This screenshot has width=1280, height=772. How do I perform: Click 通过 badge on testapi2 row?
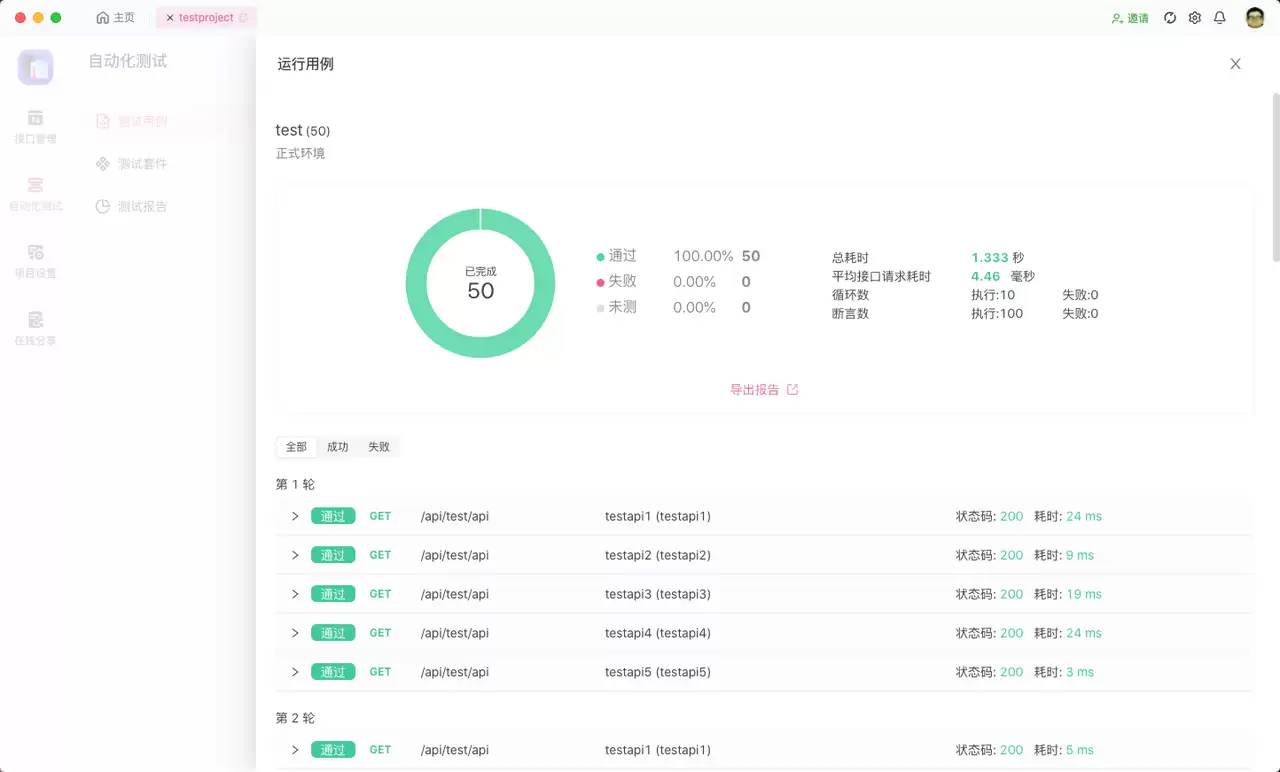[x=333, y=555]
